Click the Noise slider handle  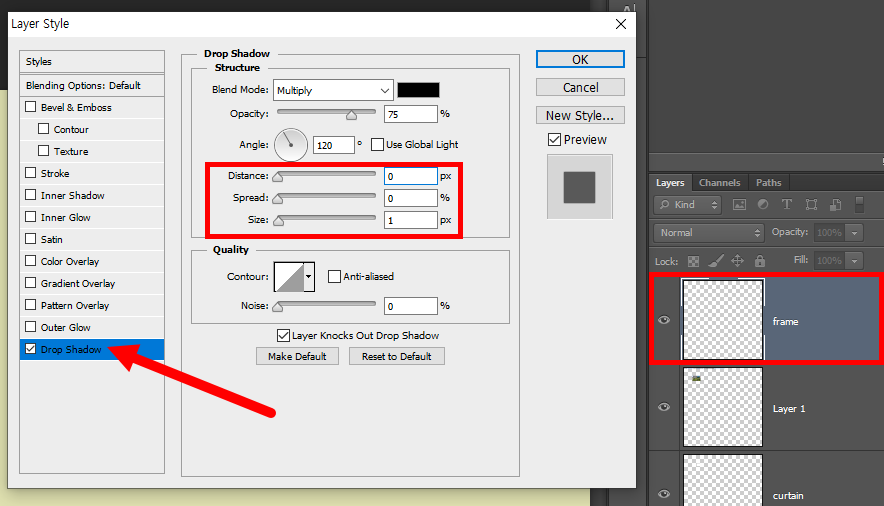(x=277, y=307)
